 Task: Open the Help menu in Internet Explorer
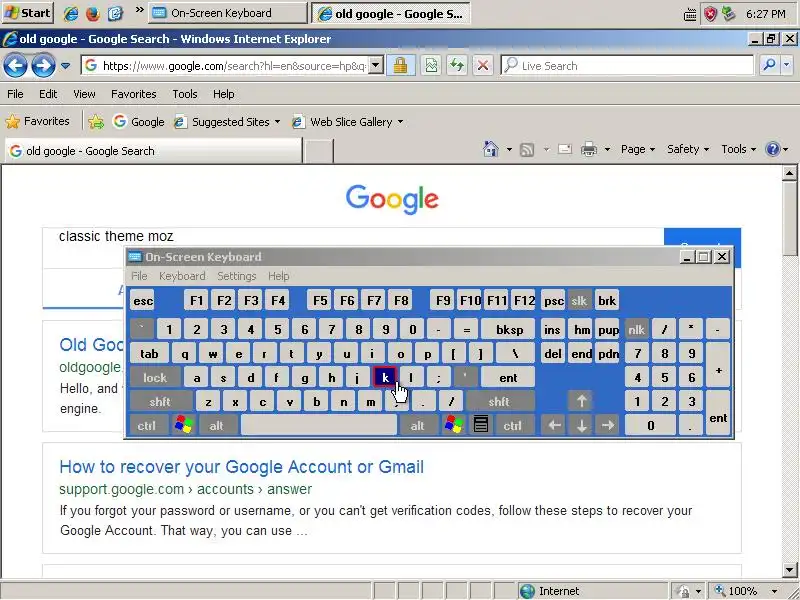(x=223, y=94)
